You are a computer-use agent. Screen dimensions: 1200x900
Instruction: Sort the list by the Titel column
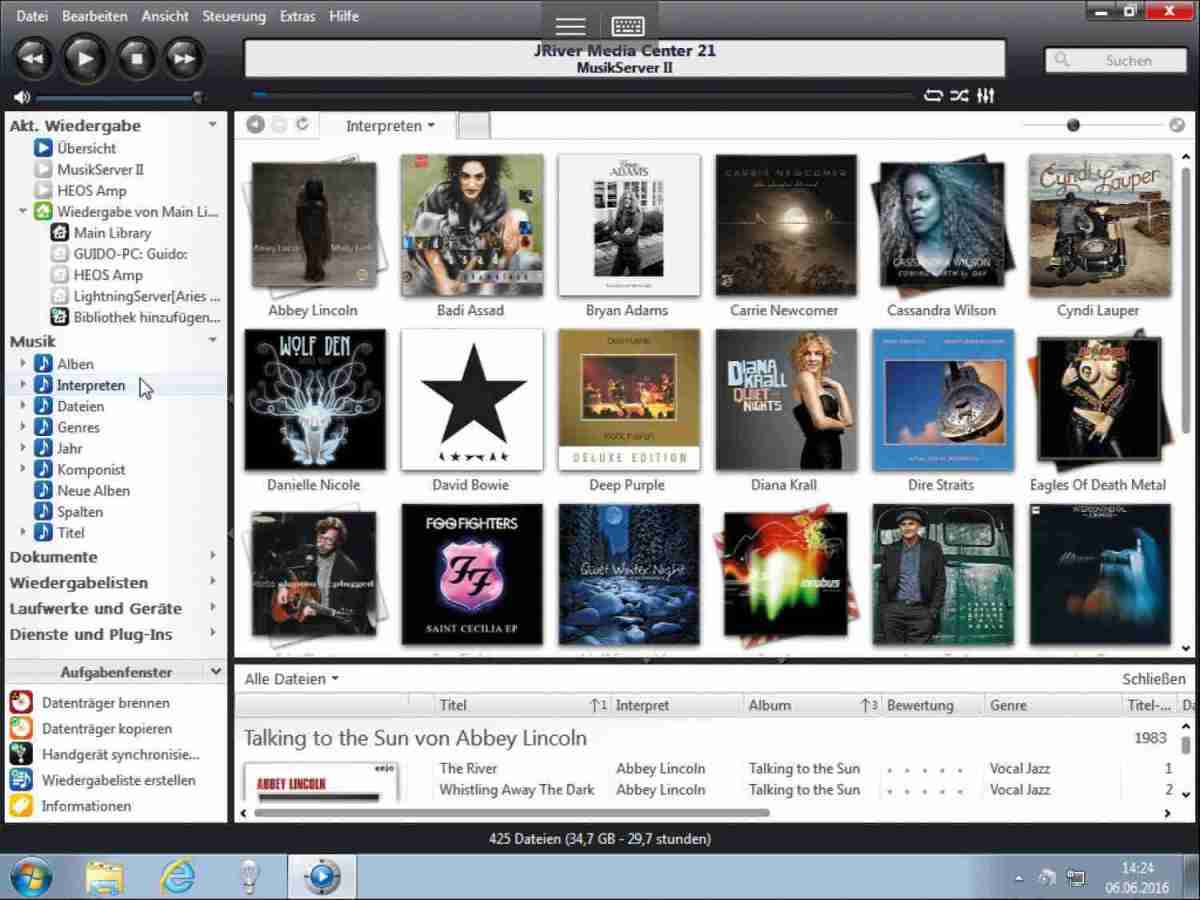click(x=522, y=705)
